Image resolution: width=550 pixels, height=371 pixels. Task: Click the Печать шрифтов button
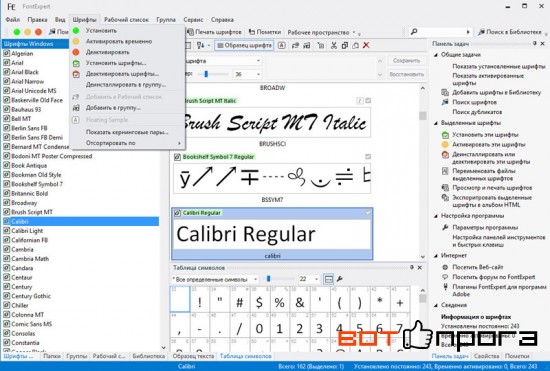coord(215,32)
